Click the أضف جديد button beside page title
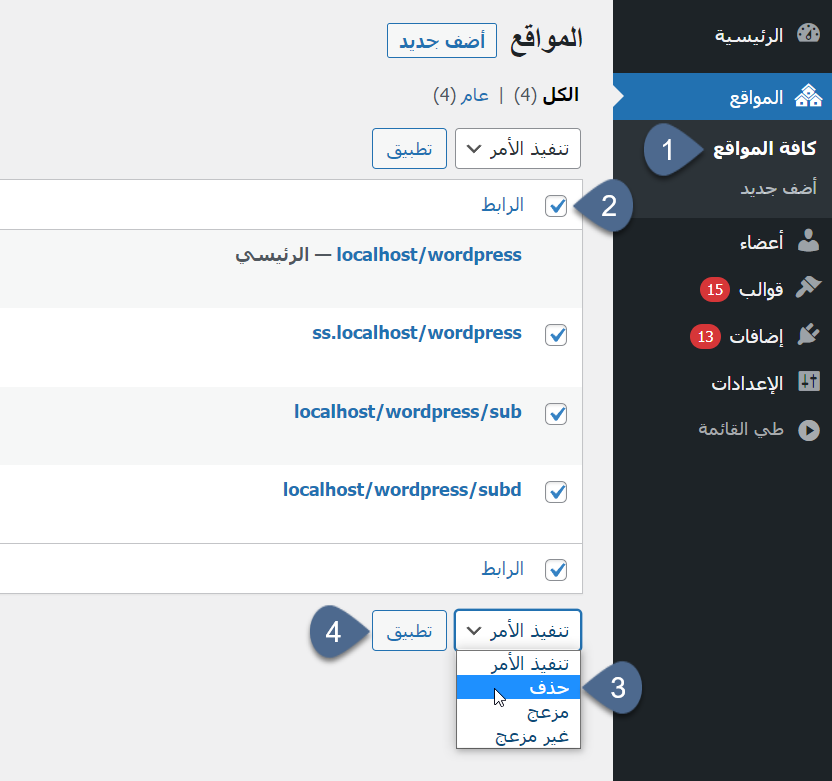Screen dimensions: 832x781 [441, 41]
